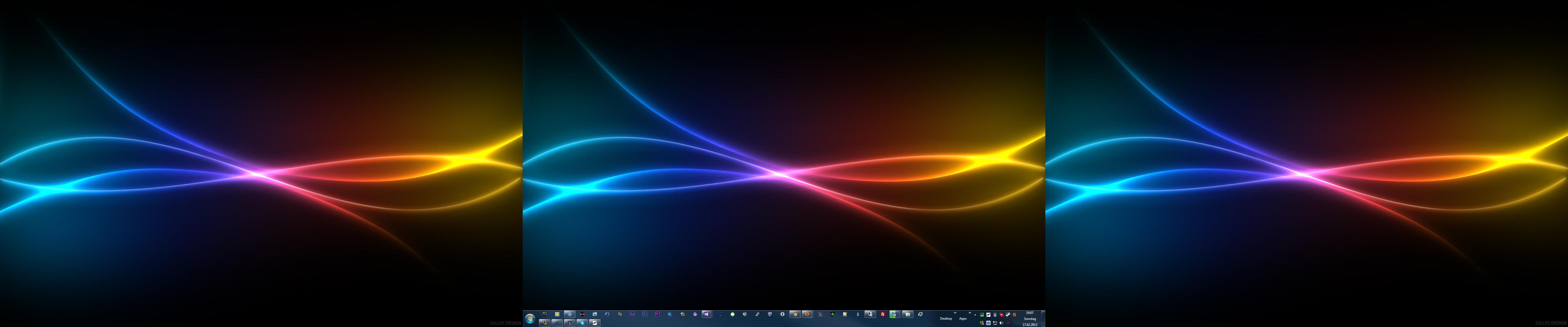Launch Adobe Photoshop
Image resolution: width=1568 pixels, height=327 pixels.
click(x=645, y=314)
